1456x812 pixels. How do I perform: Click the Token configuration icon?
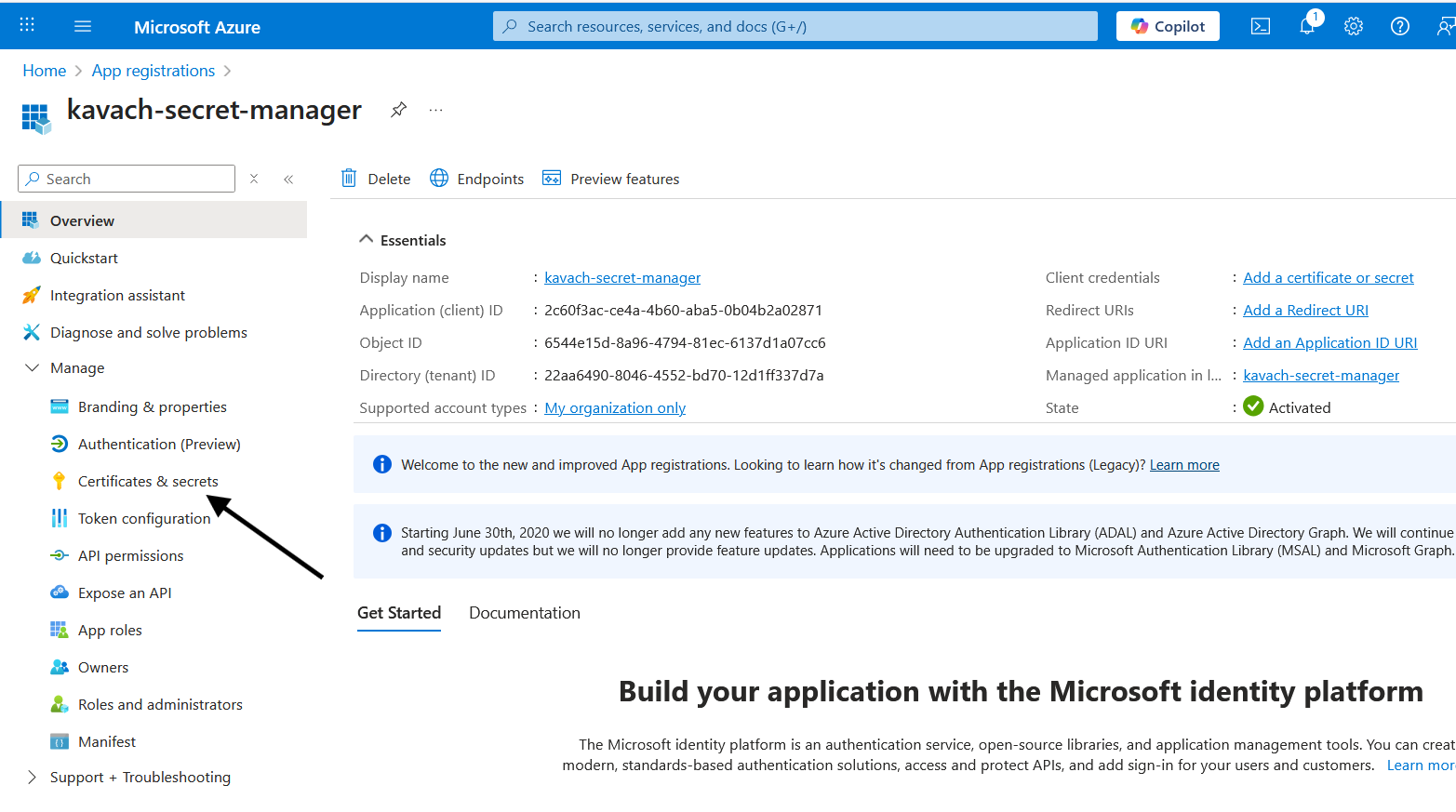[60, 518]
